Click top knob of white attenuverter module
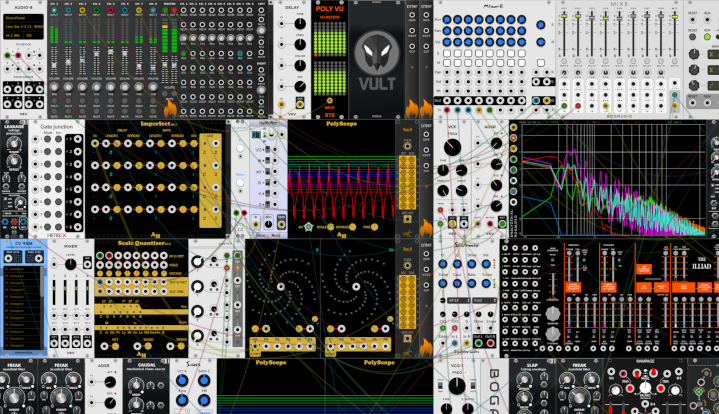719x414 pixels. point(197,262)
